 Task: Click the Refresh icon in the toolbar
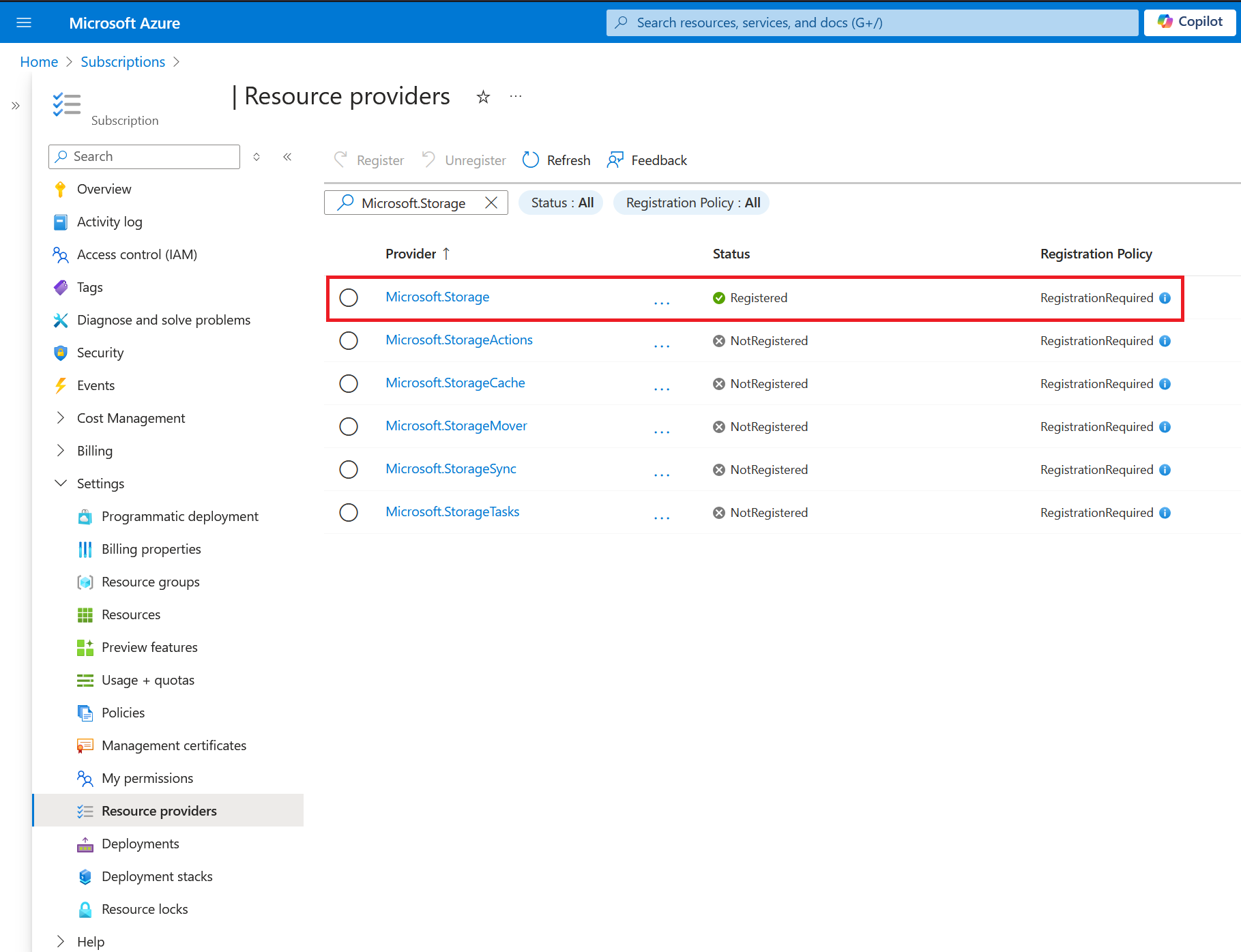(x=531, y=160)
